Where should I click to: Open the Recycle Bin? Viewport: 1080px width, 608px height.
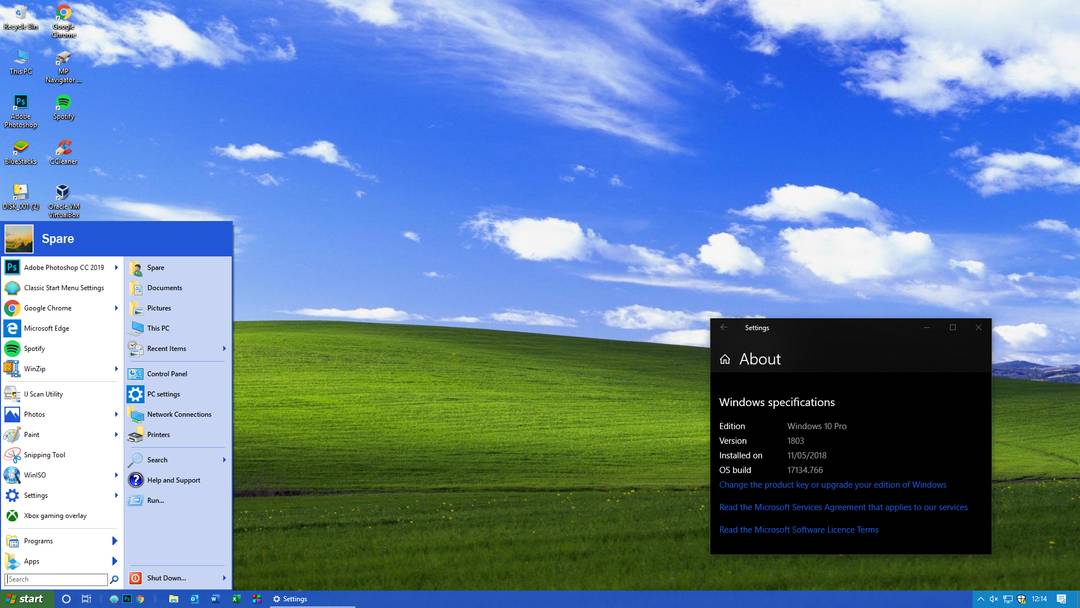pyautogui.click(x=20, y=18)
